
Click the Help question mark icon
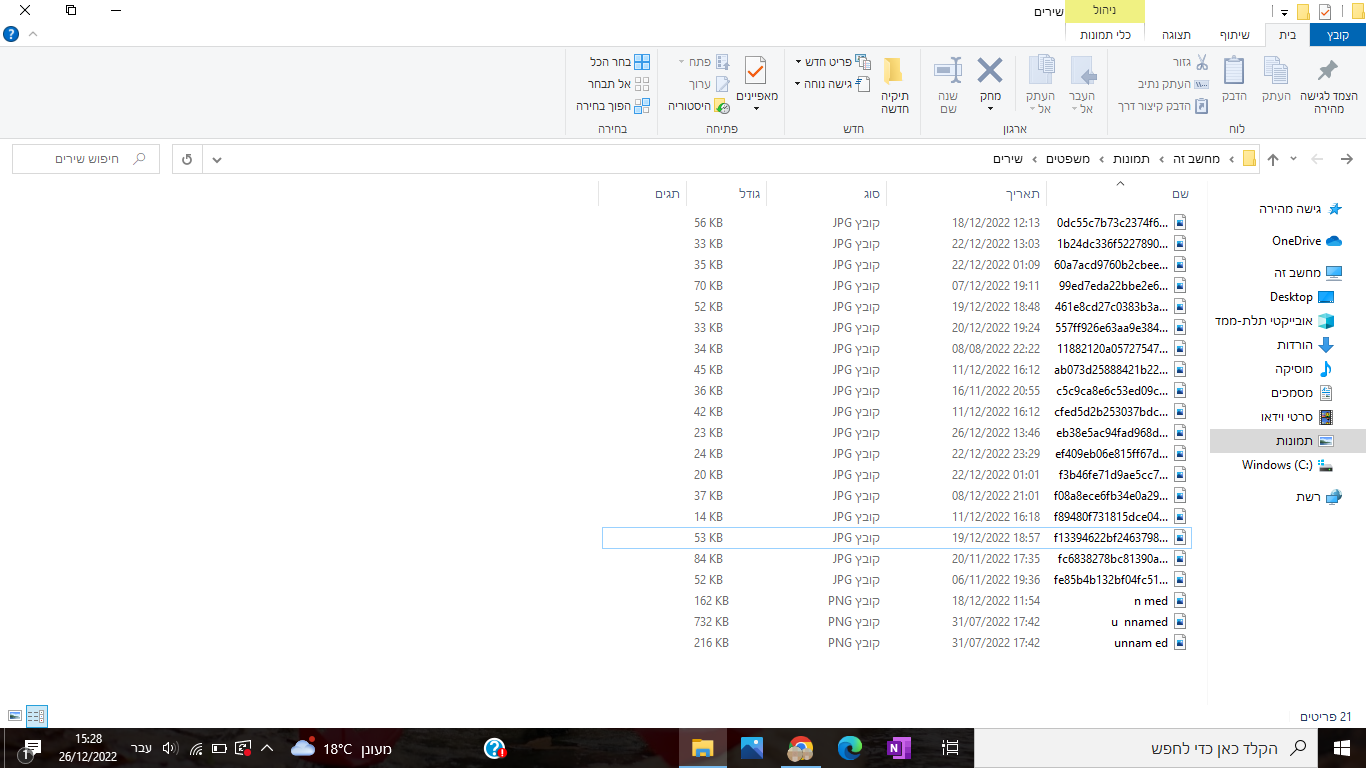11,34
